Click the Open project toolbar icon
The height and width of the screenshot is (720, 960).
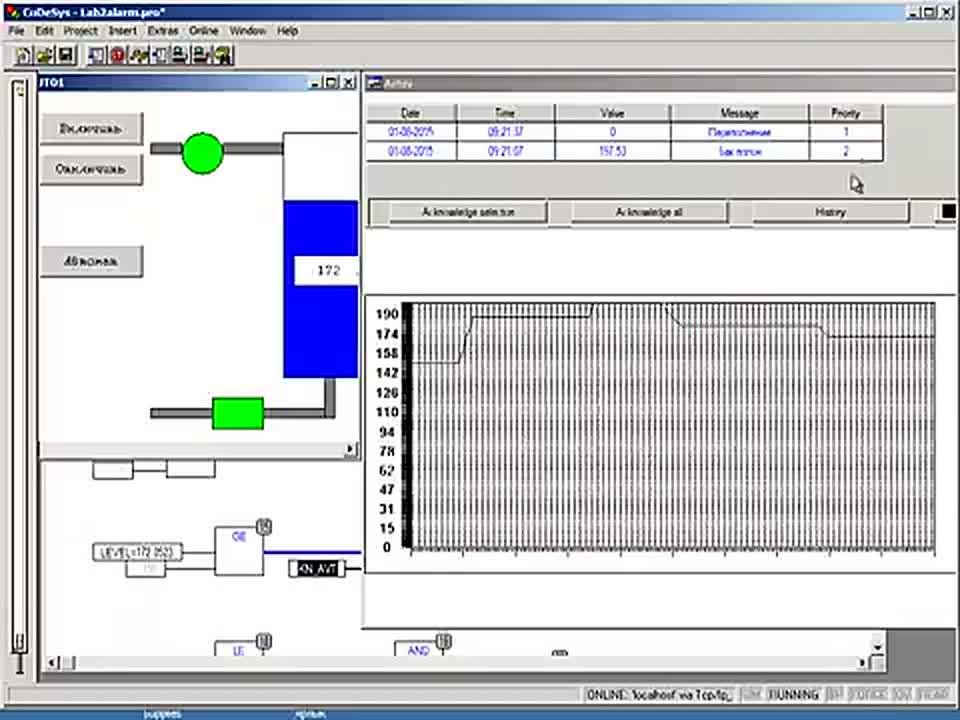[x=43, y=56]
